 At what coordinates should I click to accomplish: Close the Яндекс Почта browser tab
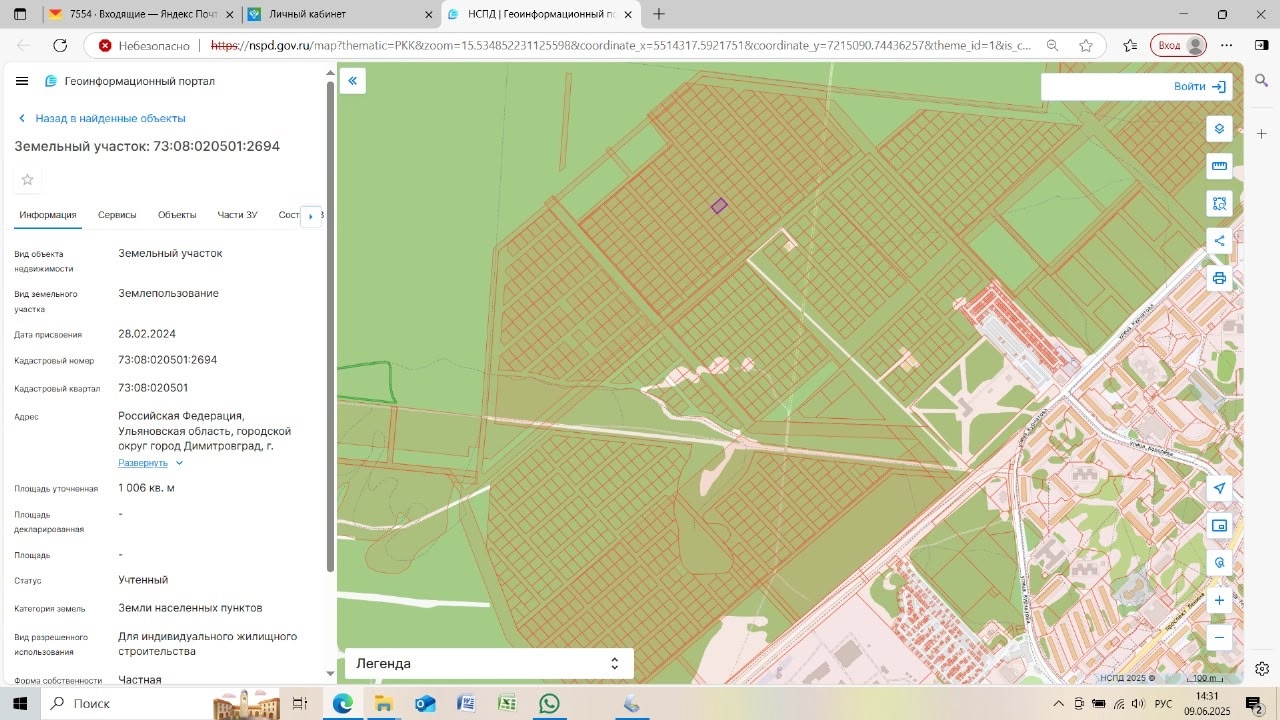tap(229, 14)
